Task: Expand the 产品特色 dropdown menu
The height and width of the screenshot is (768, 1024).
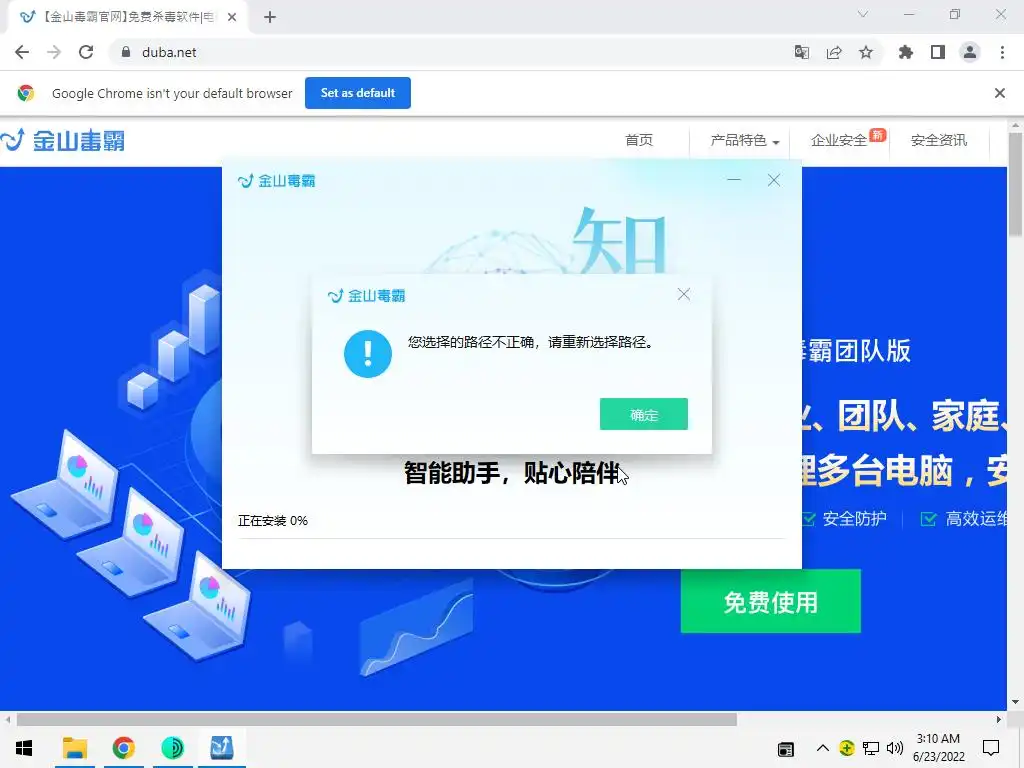Action: (x=744, y=140)
